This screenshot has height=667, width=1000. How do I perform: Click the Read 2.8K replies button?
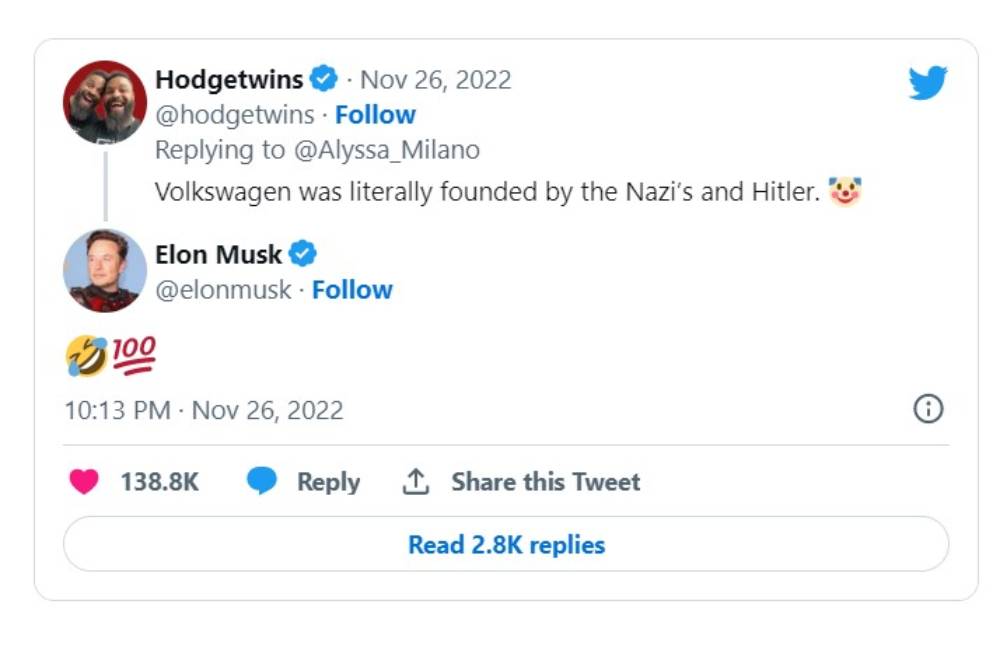506,545
